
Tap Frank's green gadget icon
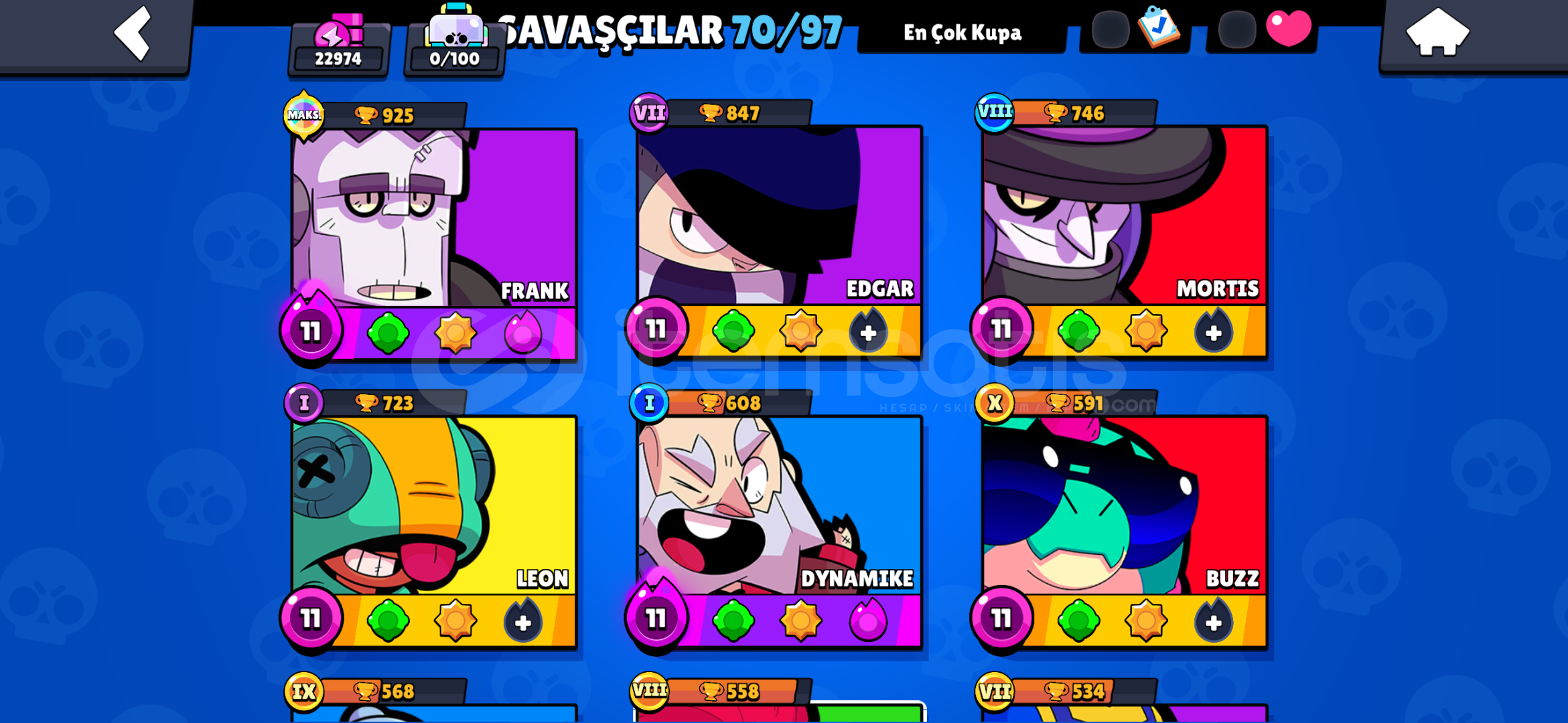[x=388, y=333]
